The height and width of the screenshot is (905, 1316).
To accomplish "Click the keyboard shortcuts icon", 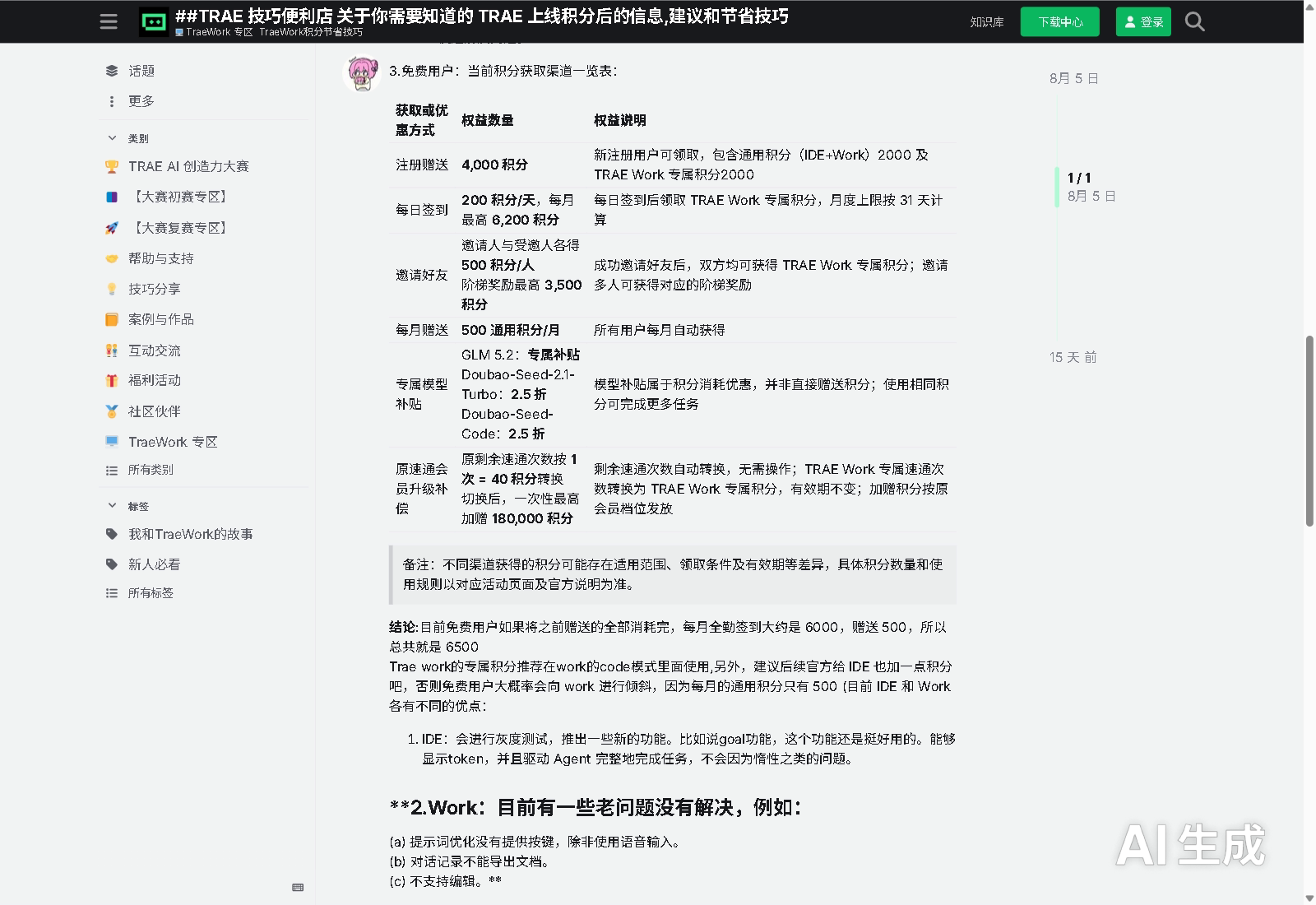I will tap(298, 888).
